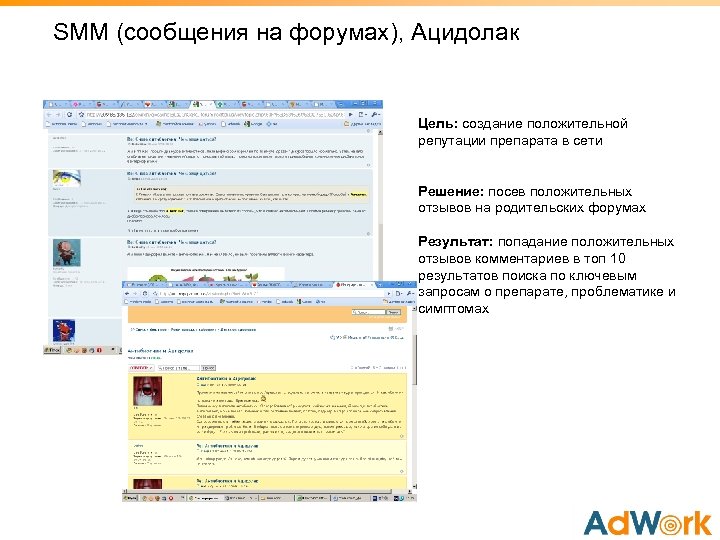
Task: Open the page menu in upper browser window
Action: [363, 114]
